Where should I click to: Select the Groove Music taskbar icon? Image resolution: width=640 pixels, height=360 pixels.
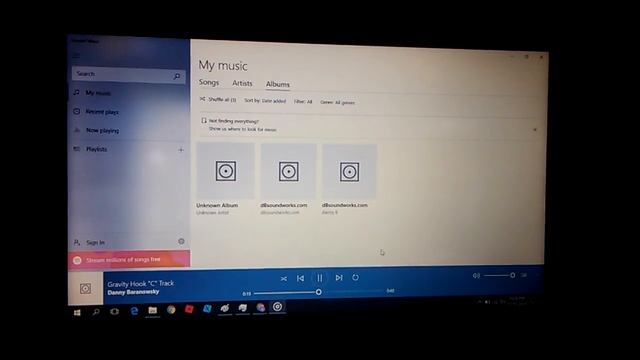point(278,307)
